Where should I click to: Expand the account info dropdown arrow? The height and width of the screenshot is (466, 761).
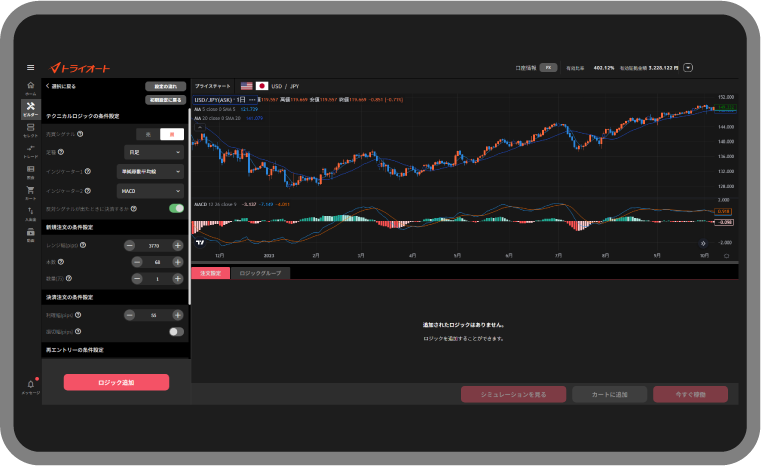click(688, 68)
